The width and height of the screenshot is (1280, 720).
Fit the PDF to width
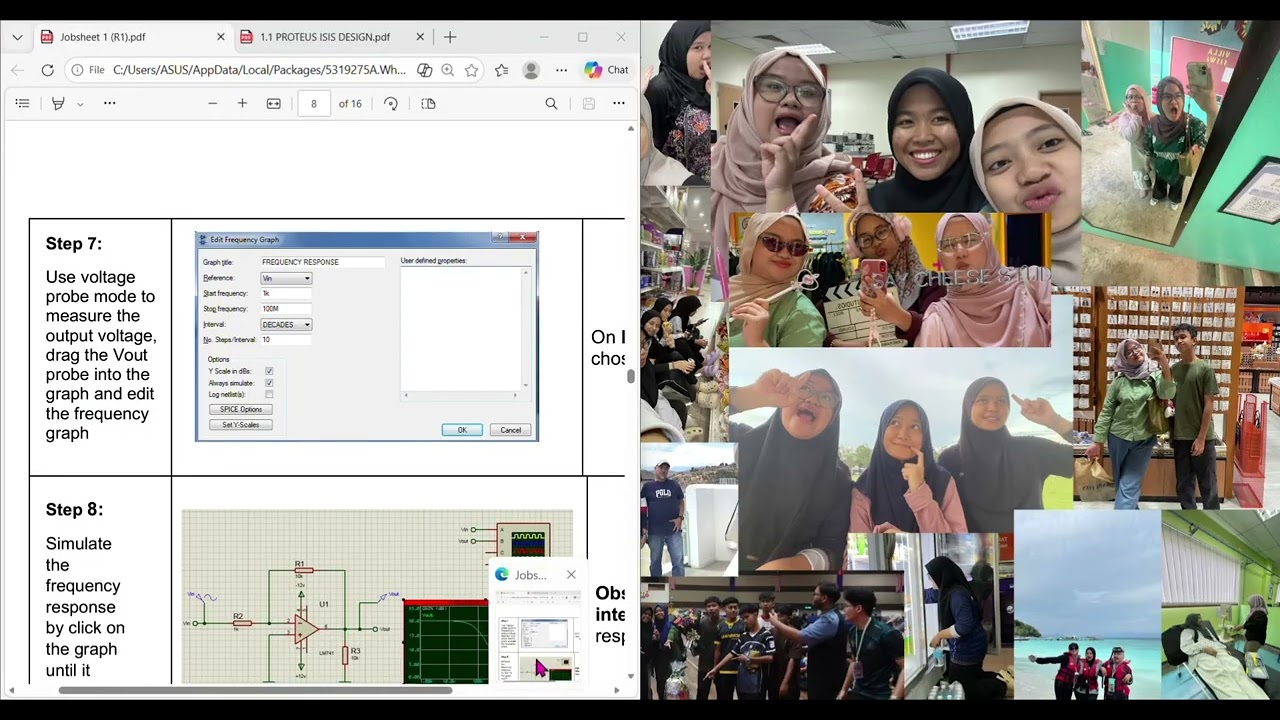(x=273, y=103)
